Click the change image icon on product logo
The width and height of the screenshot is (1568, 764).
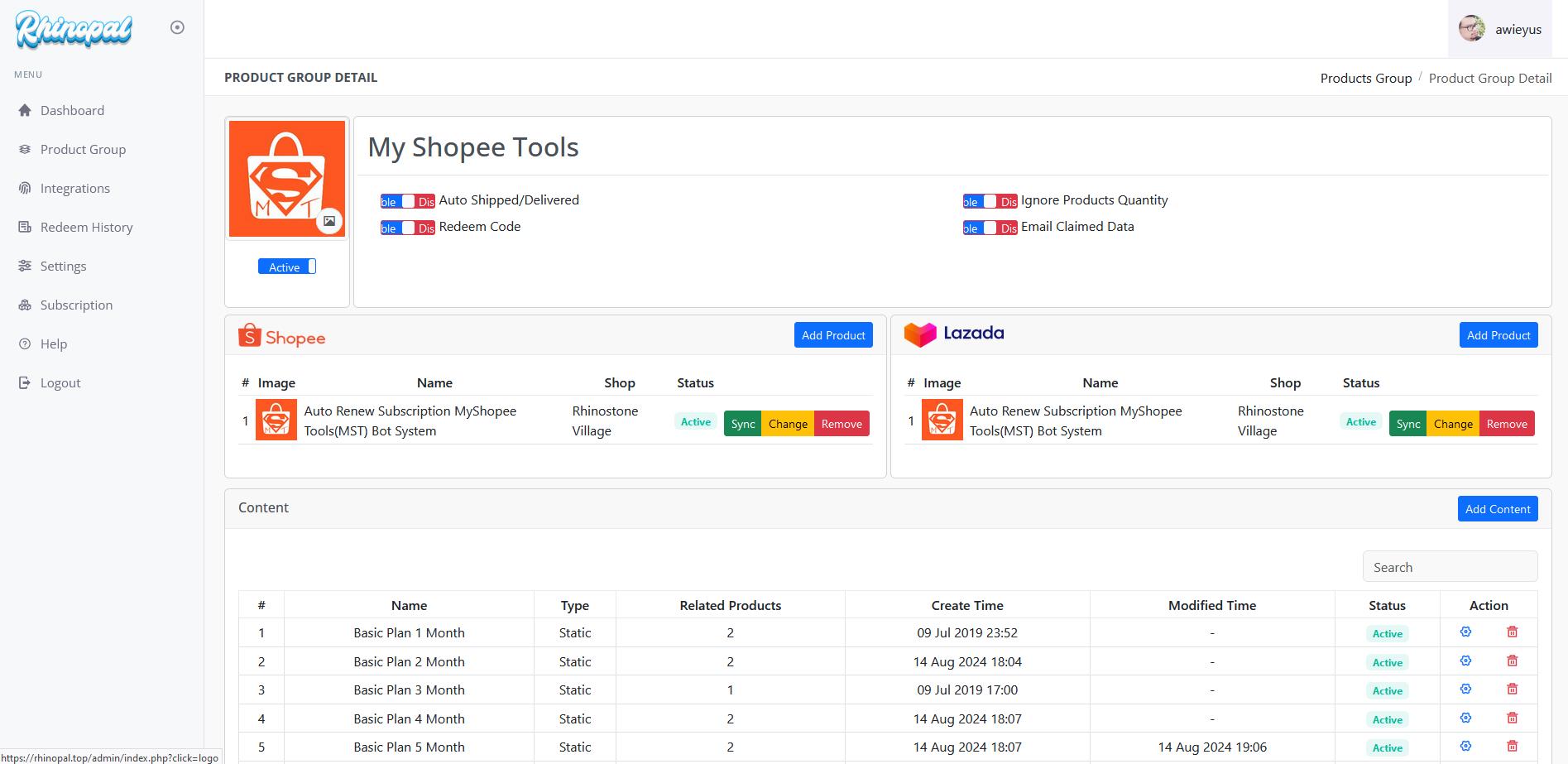(329, 221)
